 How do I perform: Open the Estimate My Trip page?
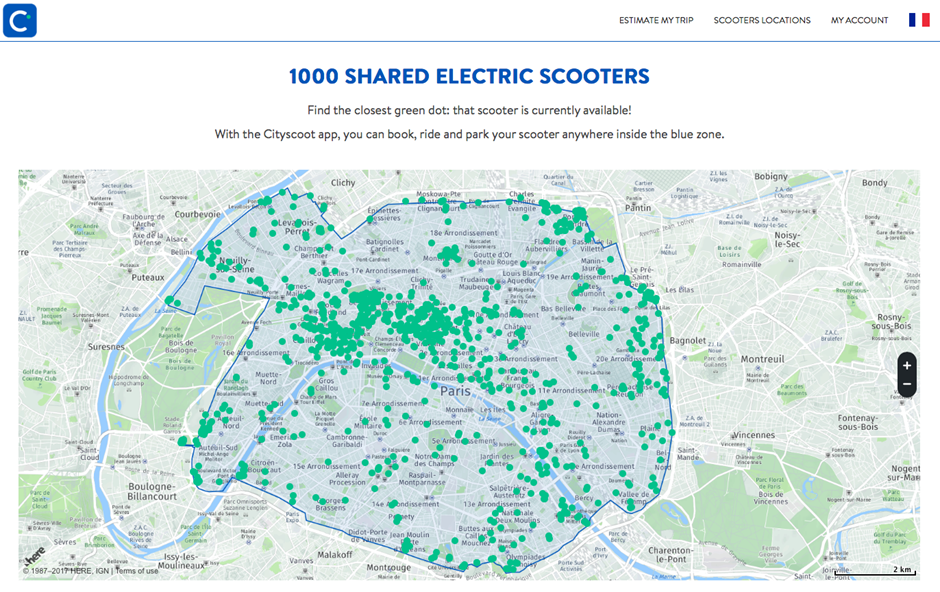(x=656, y=20)
